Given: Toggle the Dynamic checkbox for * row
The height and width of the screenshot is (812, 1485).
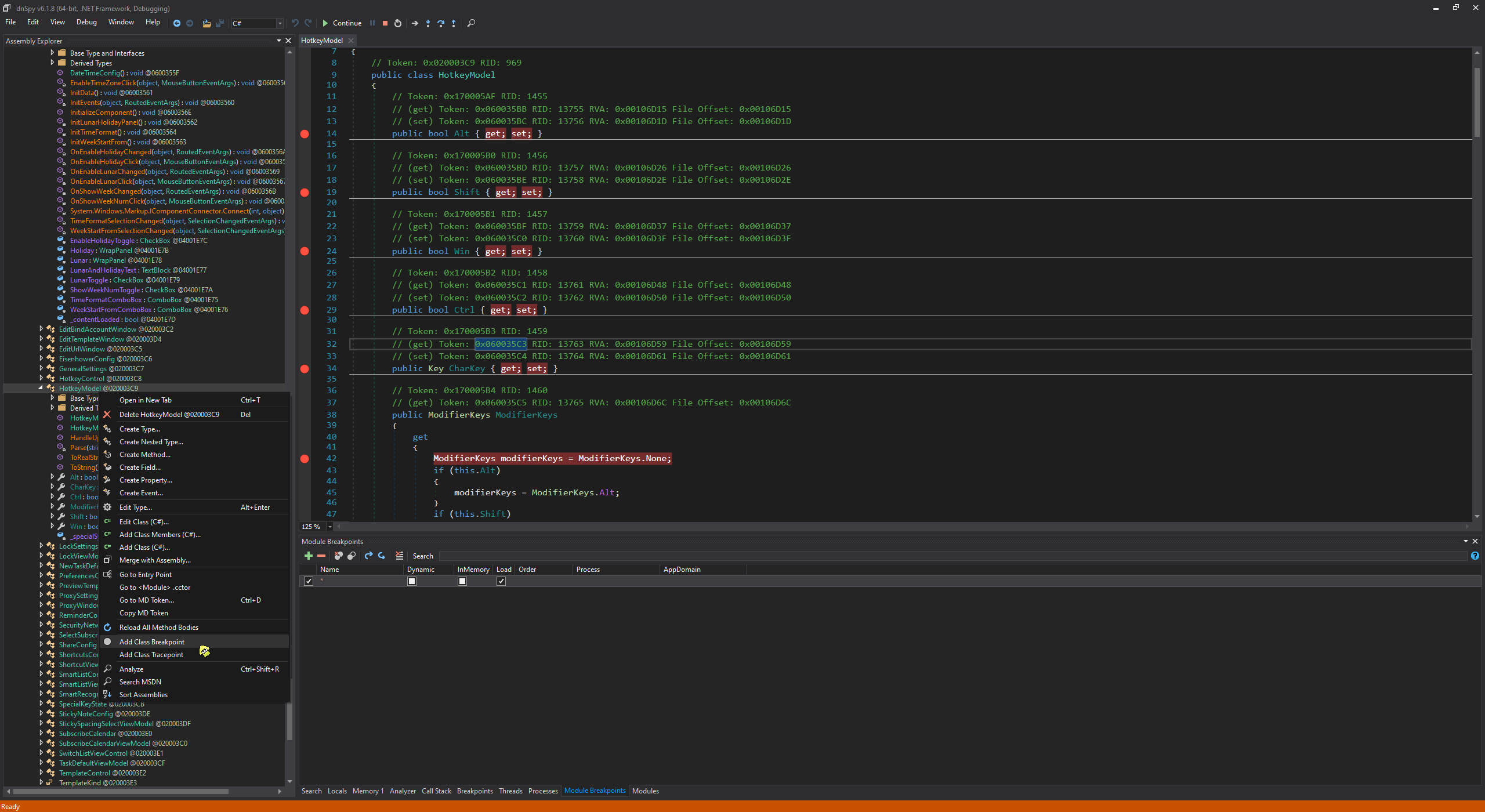Looking at the screenshot, I should [412, 581].
